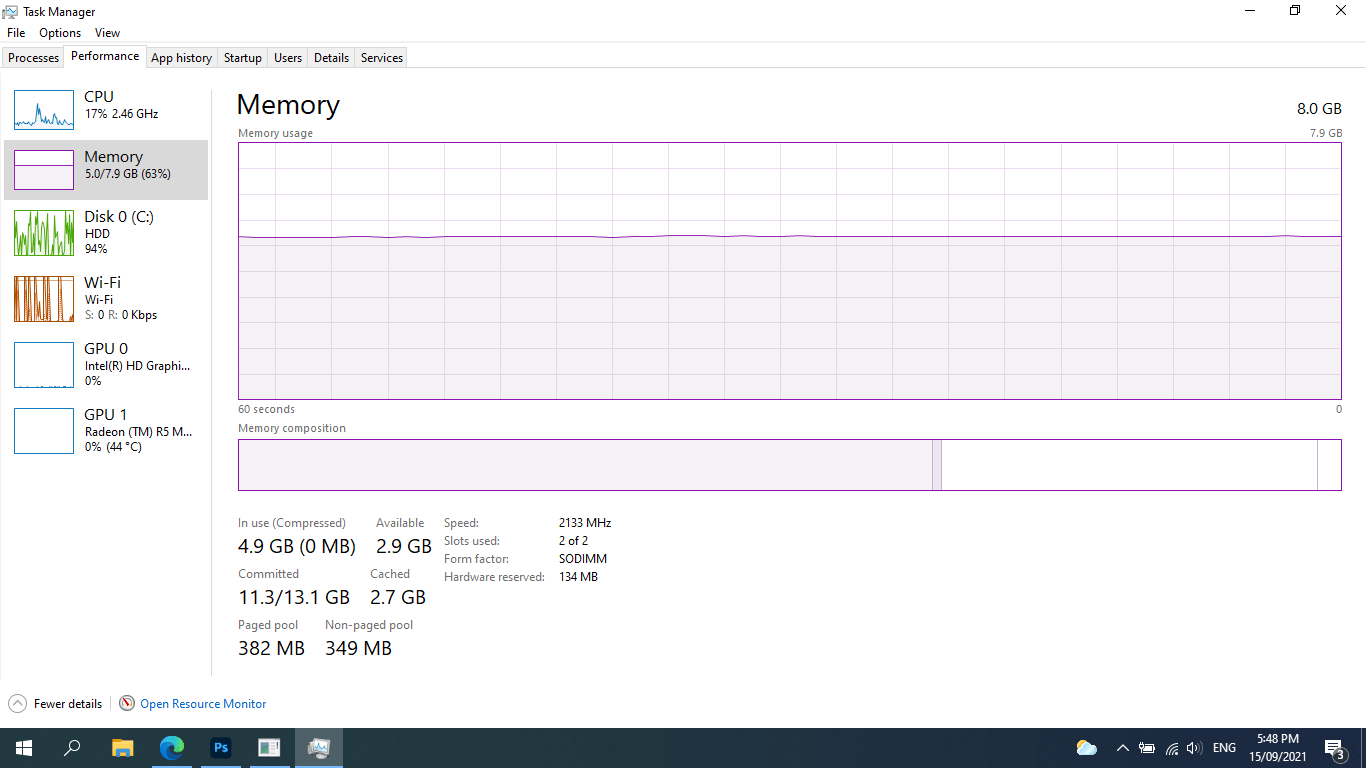Open the weather icon in taskbar
The image size is (1366, 768).
1087,748
